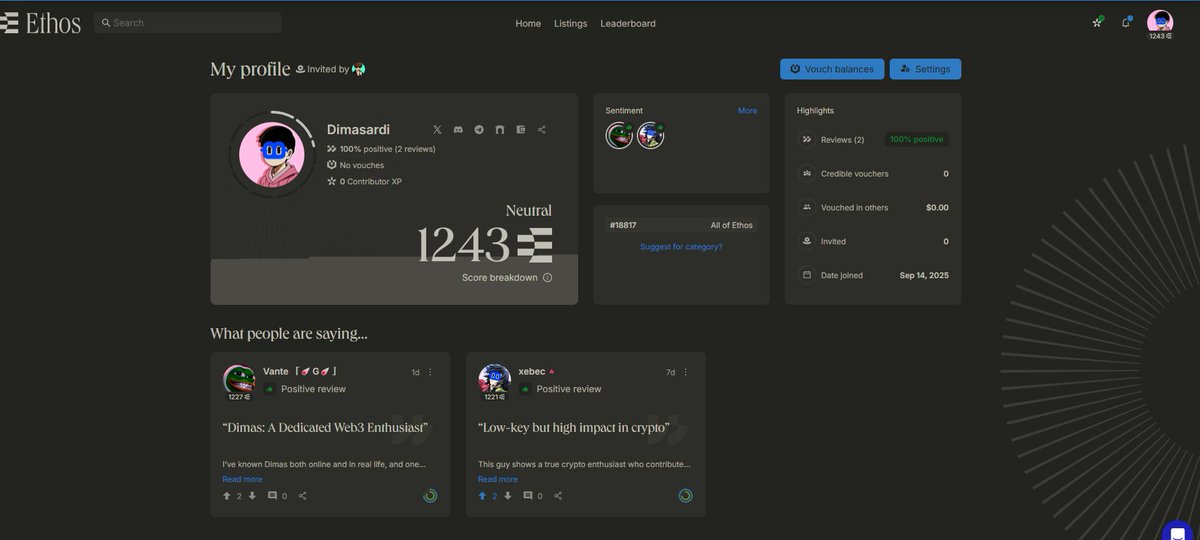Click the Vouch balances button

[x=832, y=69]
